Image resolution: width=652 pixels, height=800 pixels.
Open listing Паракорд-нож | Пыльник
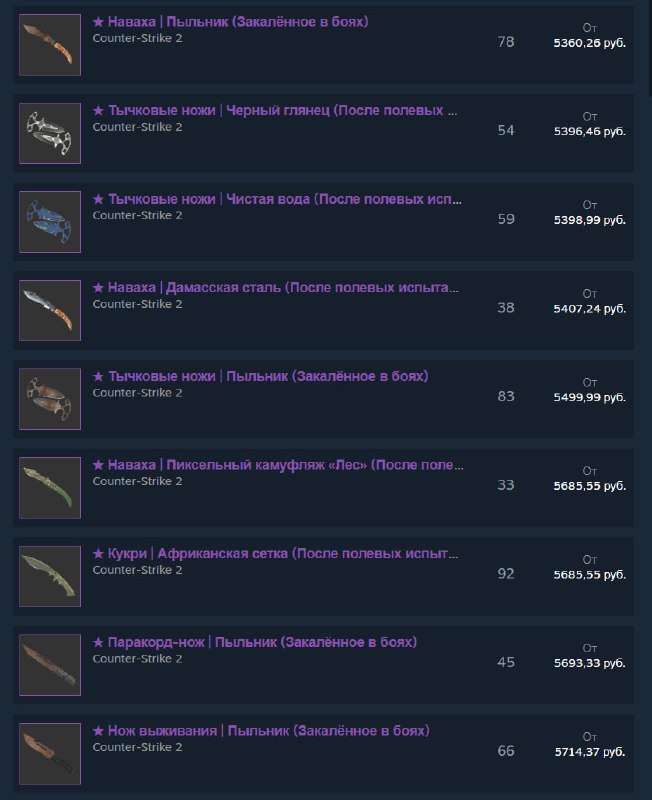[255, 642]
